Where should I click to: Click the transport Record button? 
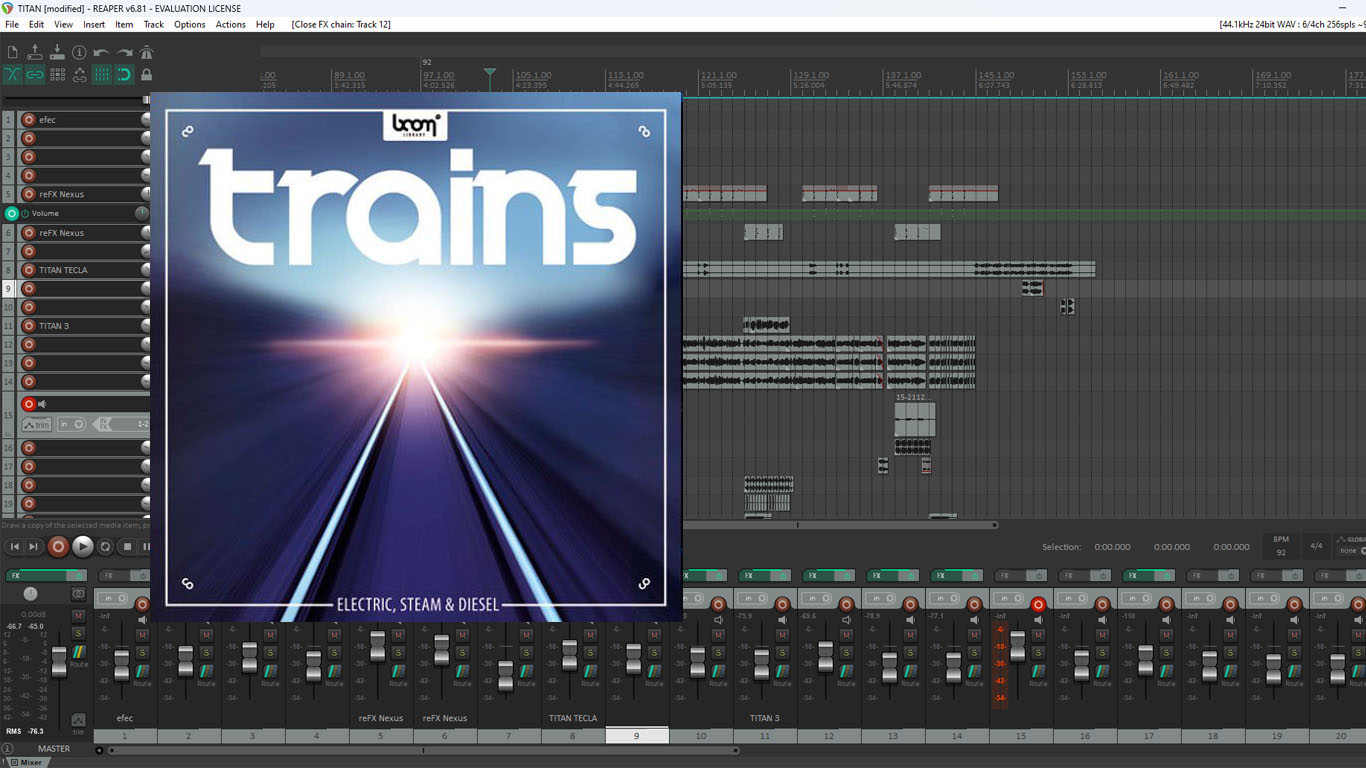click(x=58, y=546)
